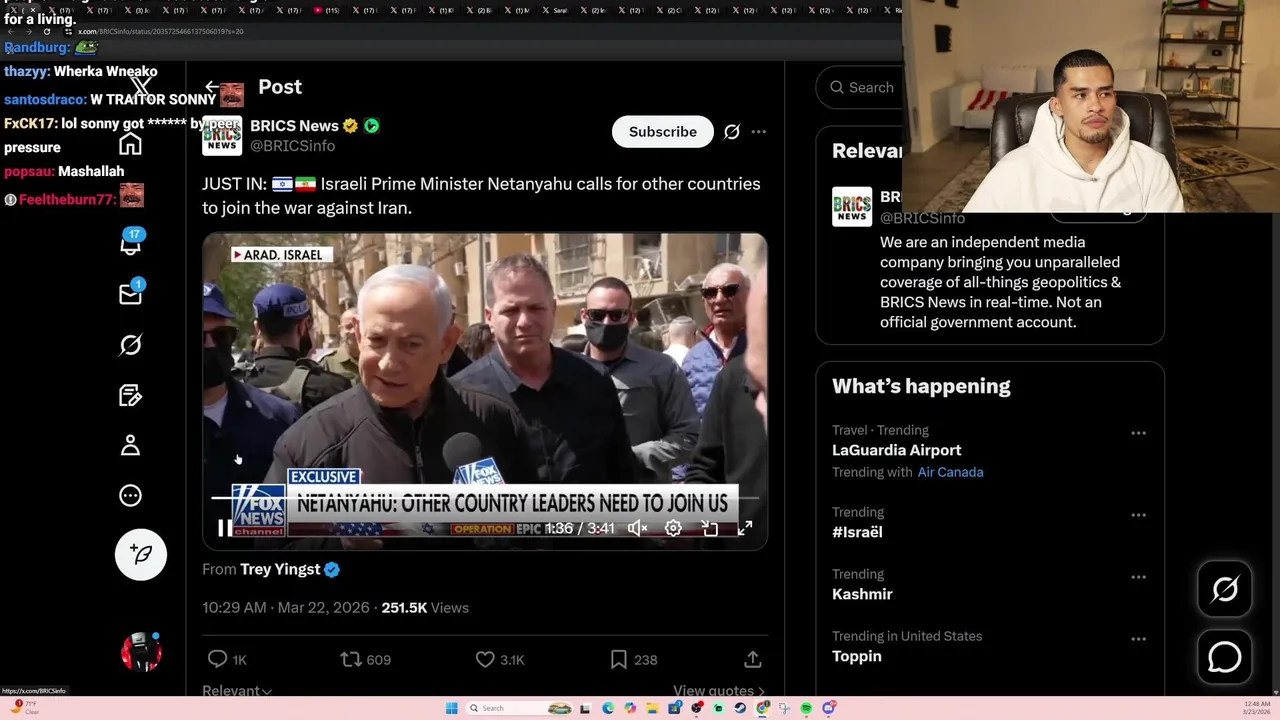The width and height of the screenshot is (1280, 720).
Task: Open the weather widget on taskbar
Action: [x=24, y=708]
